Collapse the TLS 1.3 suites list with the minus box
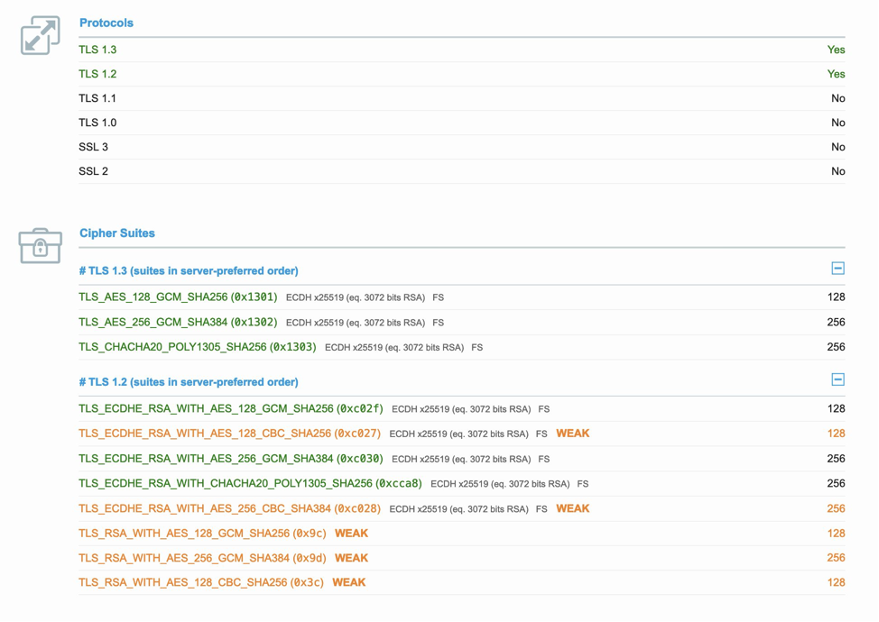 (838, 269)
